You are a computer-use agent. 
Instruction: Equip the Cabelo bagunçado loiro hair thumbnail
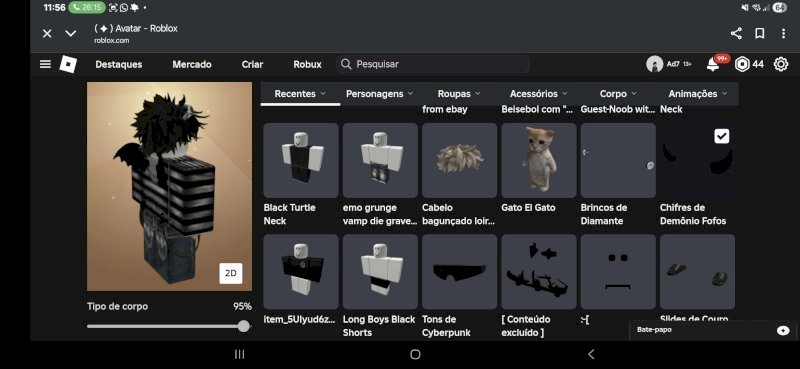pyautogui.click(x=460, y=160)
